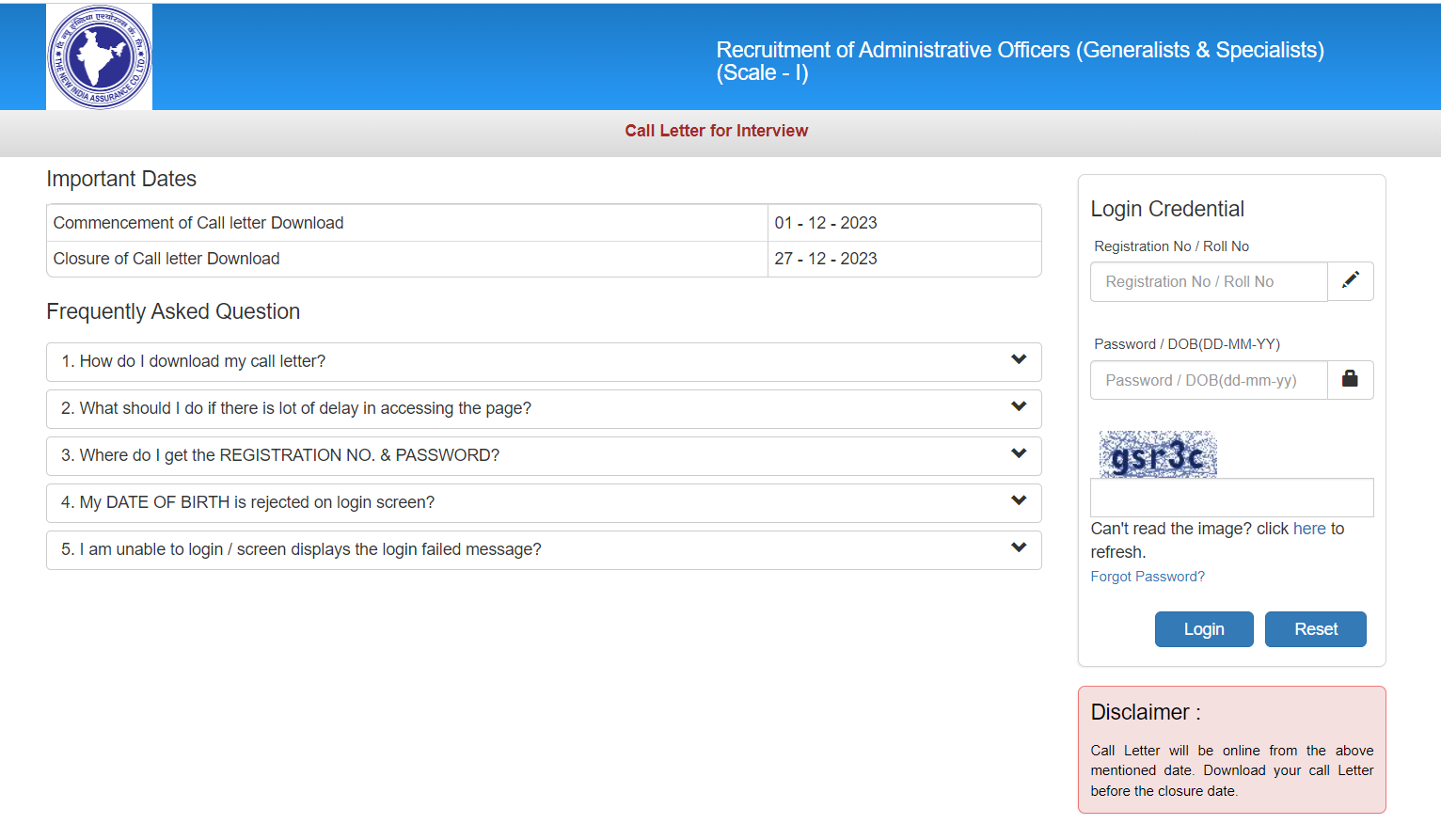Viewport: 1441px width, 840px height.
Task: Focus the captcha text entry box
Action: 1231,498
